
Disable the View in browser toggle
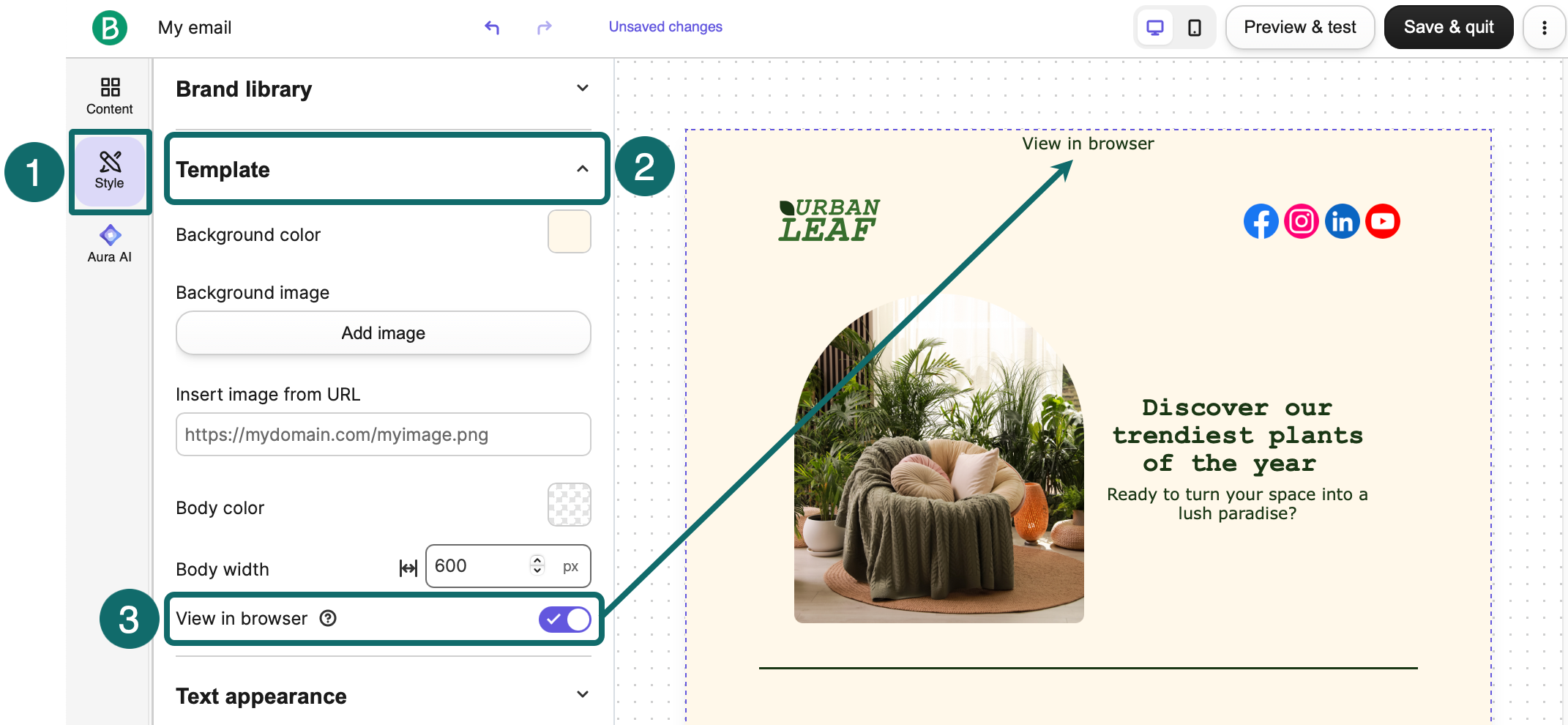tap(564, 619)
